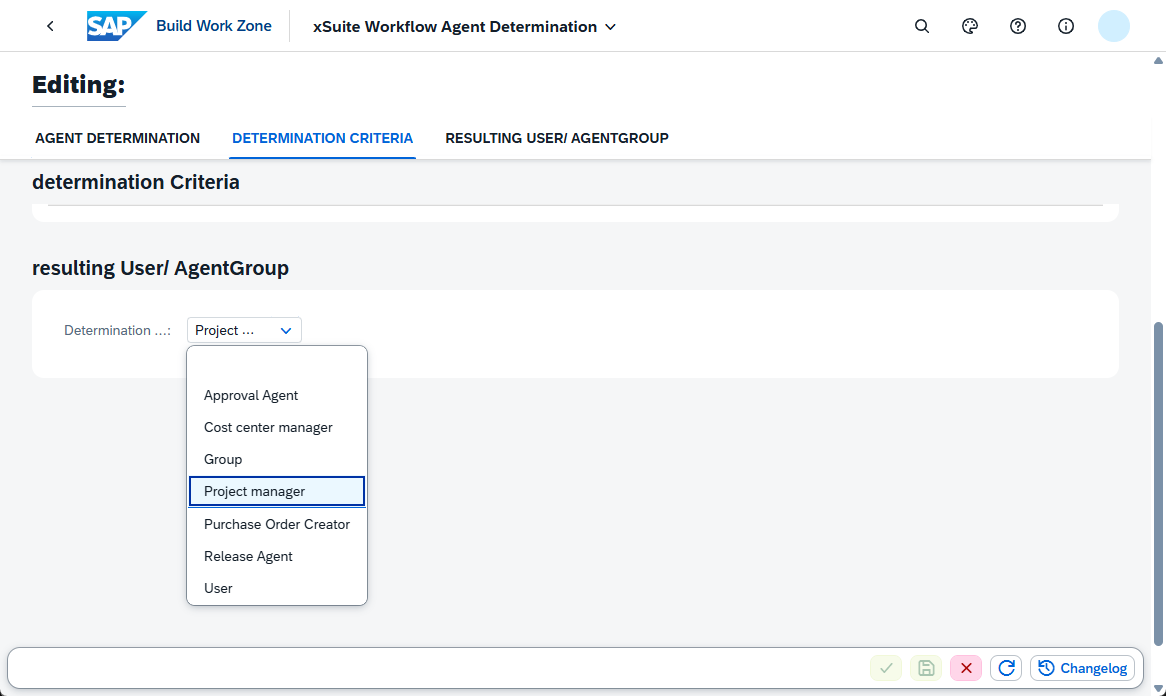Viewport: 1166px width, 696px height.
Task: Select Cost center manager option
Action: click(277, 428)
